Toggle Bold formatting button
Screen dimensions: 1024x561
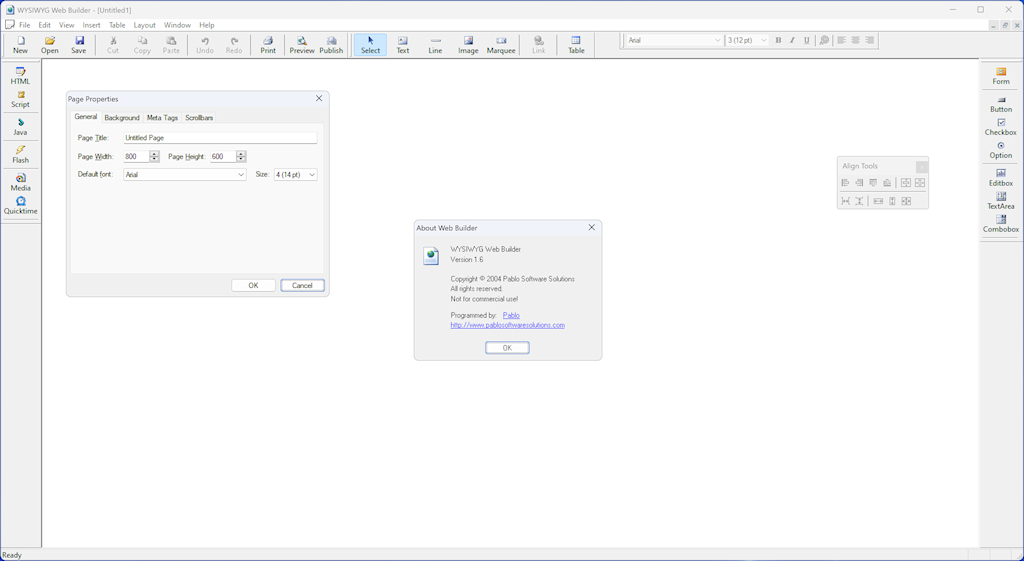[x=778, y=40]
